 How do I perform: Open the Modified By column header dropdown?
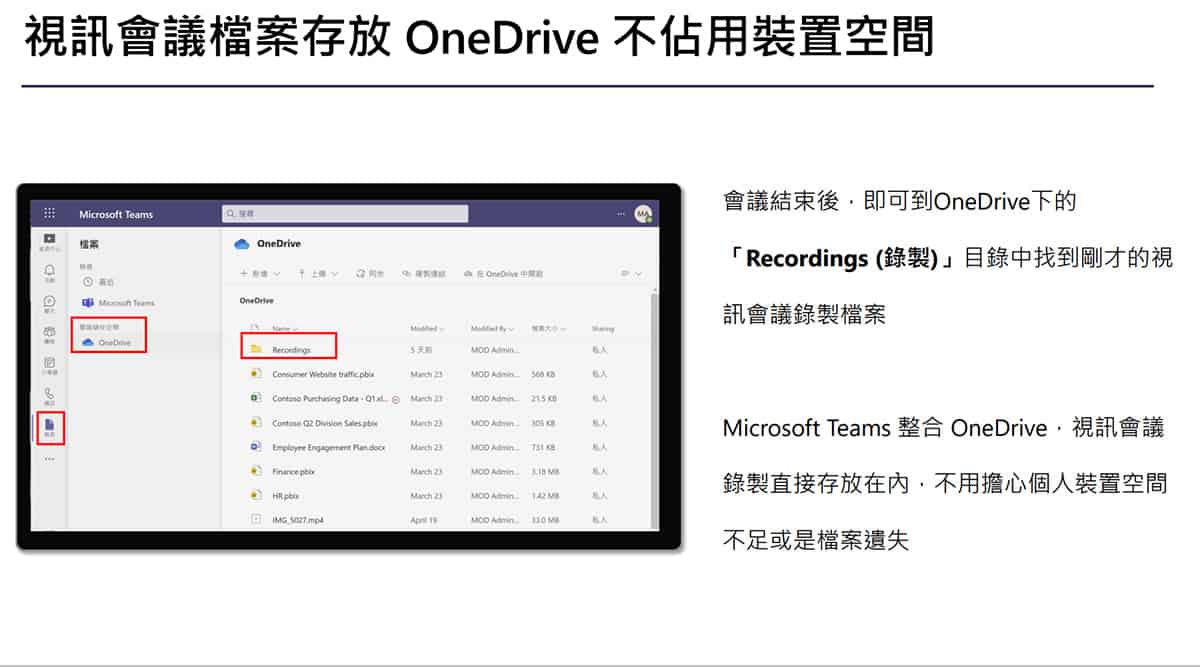pos(491,328)
